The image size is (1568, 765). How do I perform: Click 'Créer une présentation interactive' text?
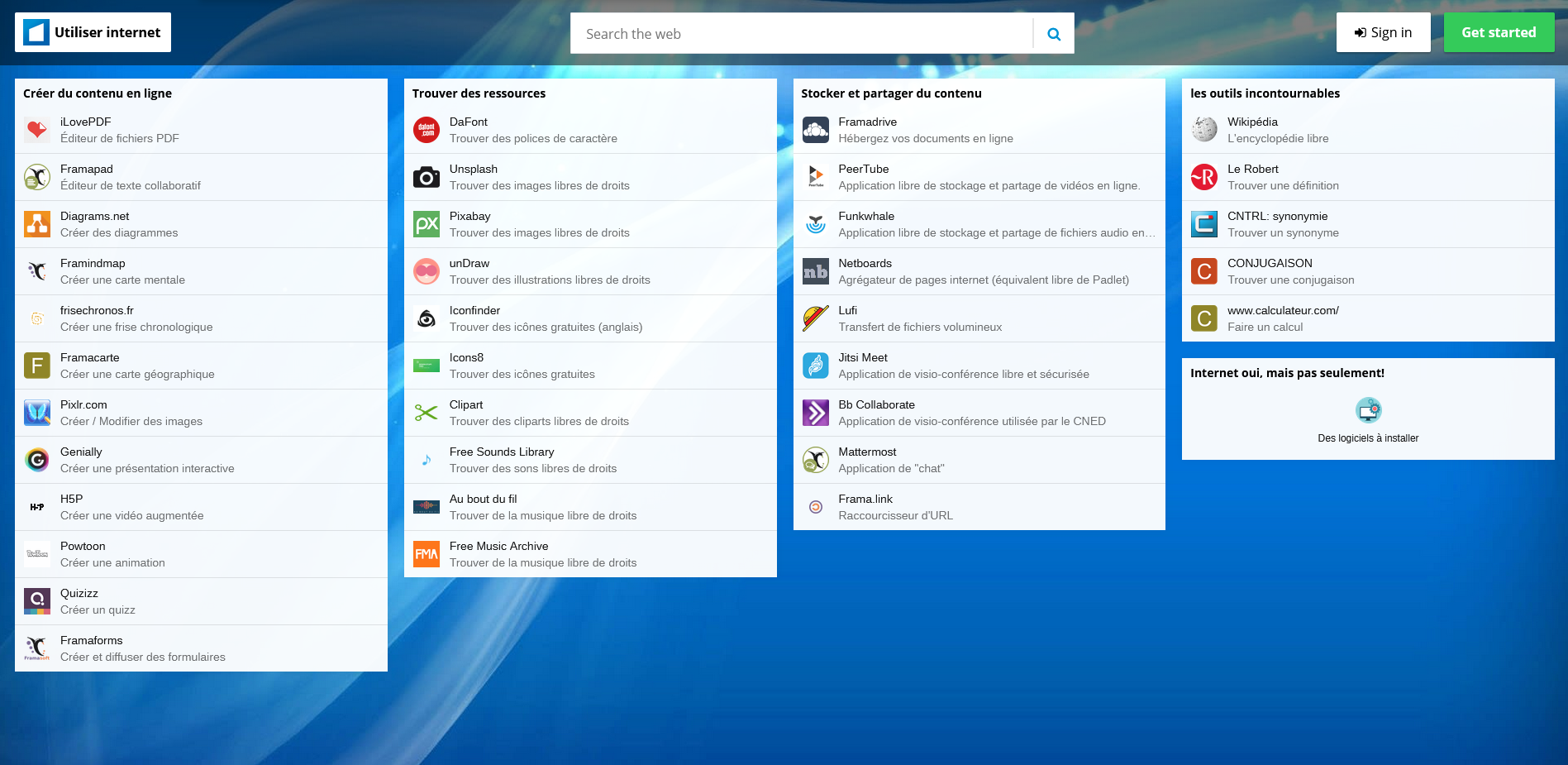(x=147, y=469)
